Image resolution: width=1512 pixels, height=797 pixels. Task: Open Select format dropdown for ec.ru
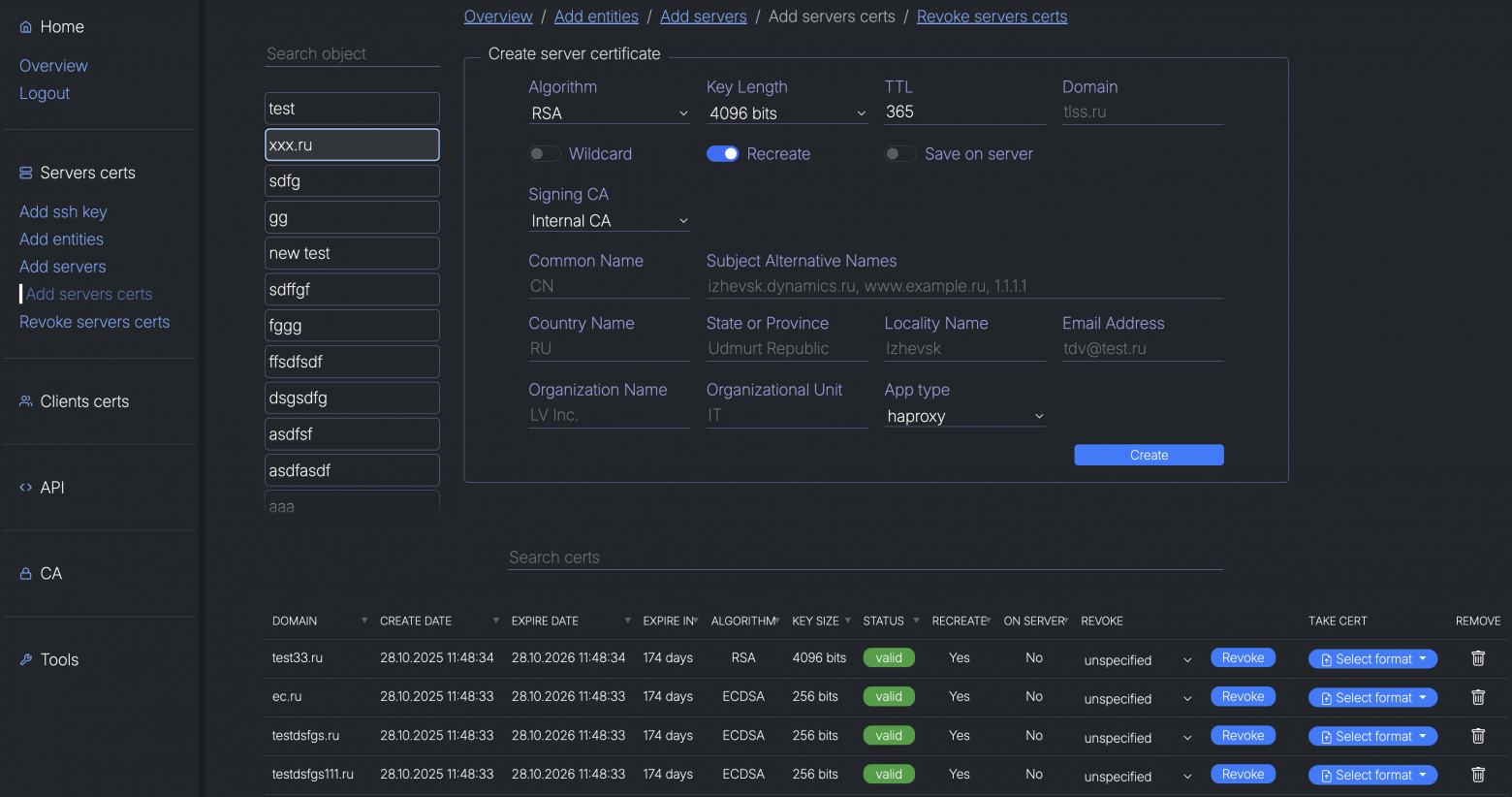[x=1372, y=698]
